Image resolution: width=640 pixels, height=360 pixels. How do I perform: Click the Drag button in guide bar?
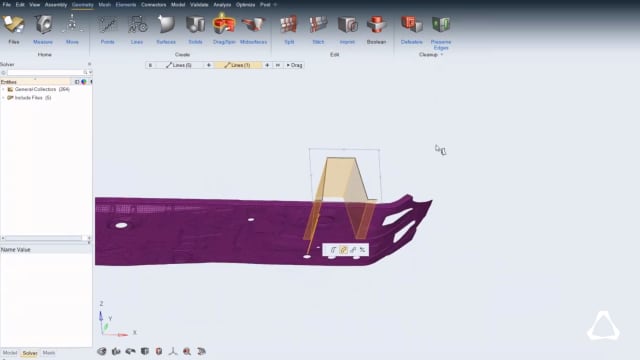[x=294, y=65]
